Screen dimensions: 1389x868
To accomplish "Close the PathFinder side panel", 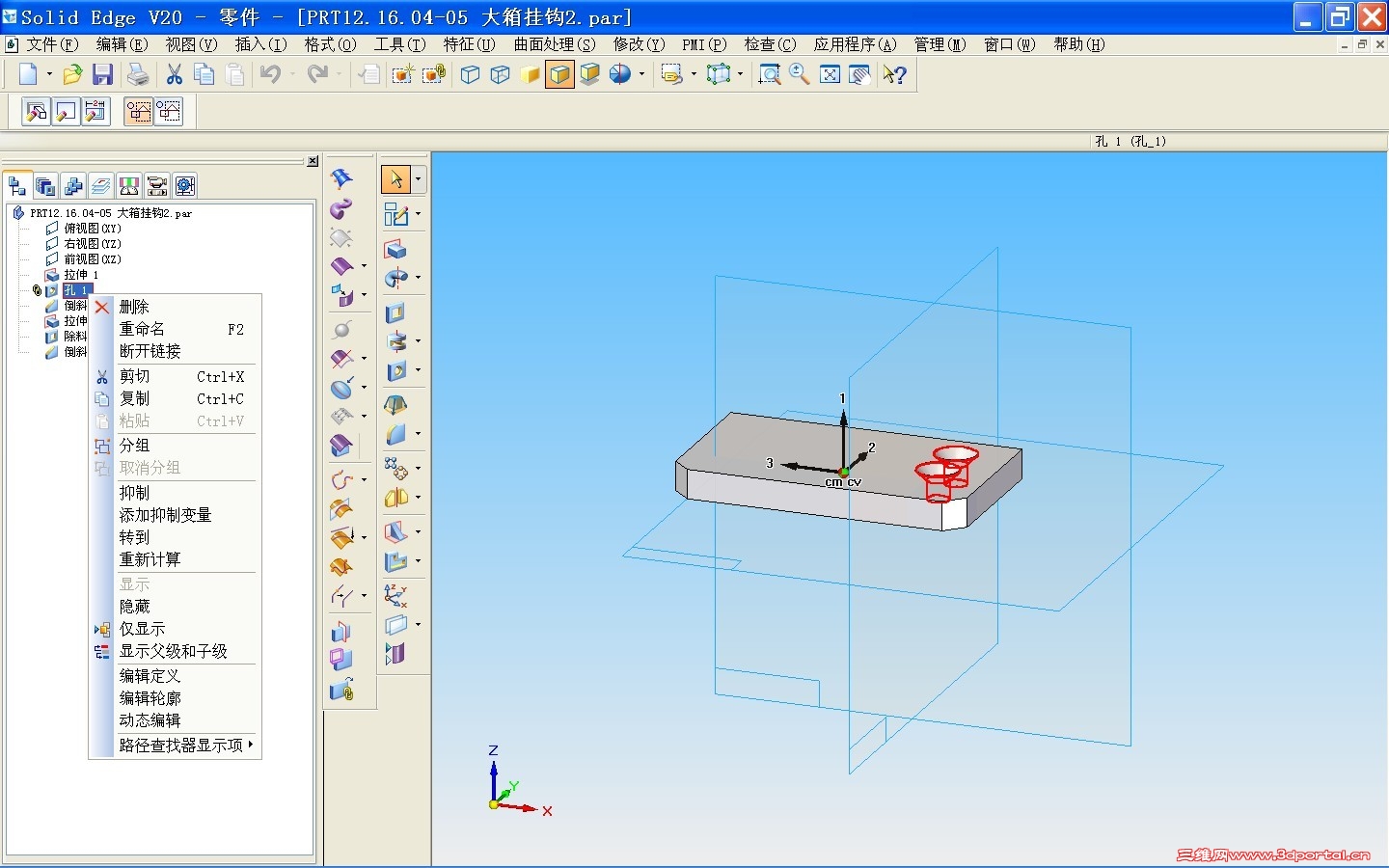I will coord(313,161).
